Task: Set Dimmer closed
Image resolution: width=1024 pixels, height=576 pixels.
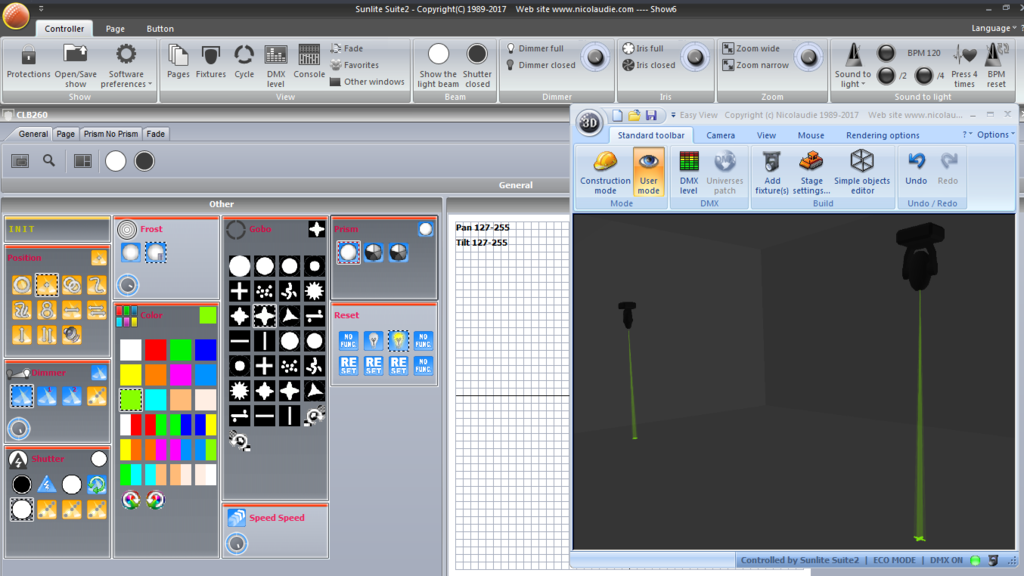Action: click(541, 65)
